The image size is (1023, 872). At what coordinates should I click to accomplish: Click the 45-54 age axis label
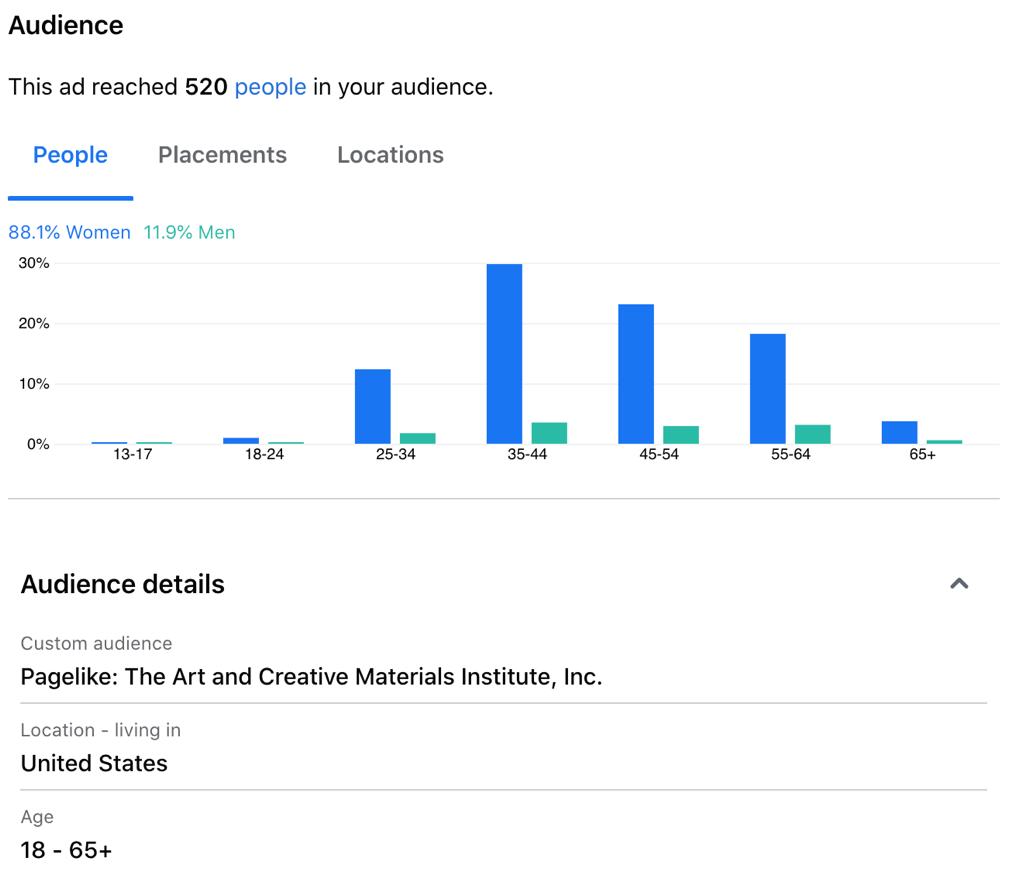point(659,454)
